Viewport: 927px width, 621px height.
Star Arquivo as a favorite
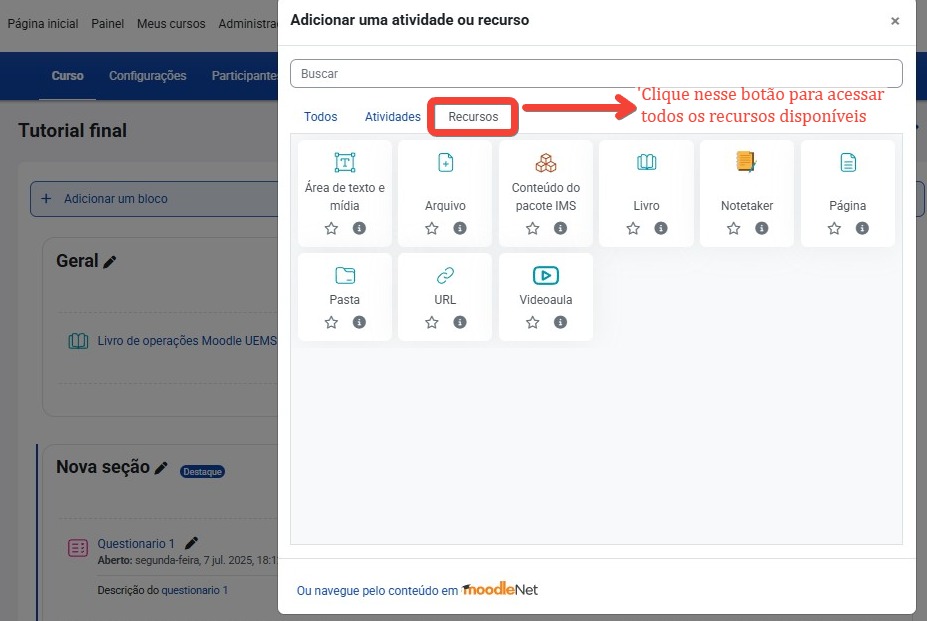pos(431,227)
